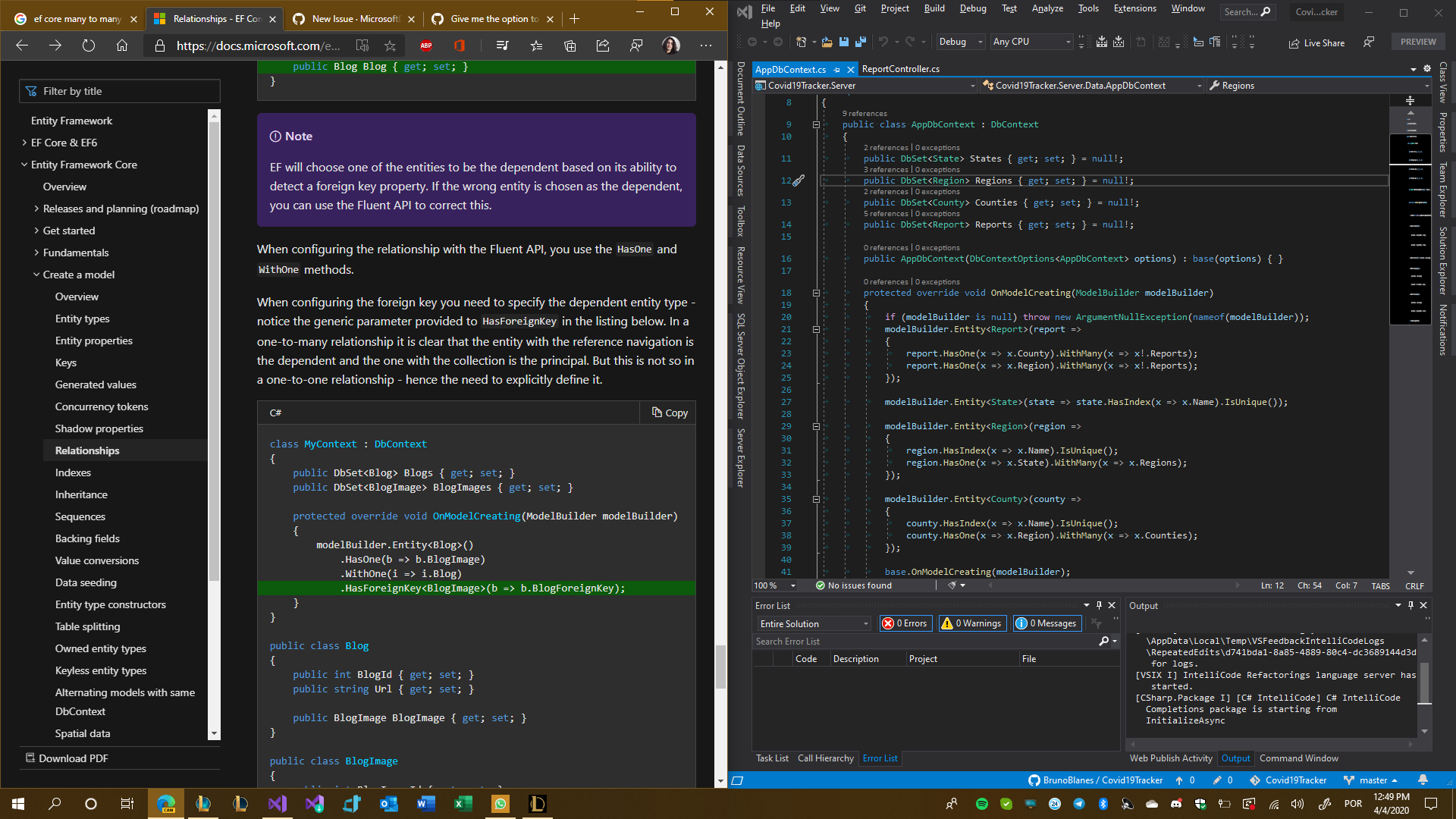Expand the EF Core & EF6 tree item

pyautogui.click(x=24, y=143)
